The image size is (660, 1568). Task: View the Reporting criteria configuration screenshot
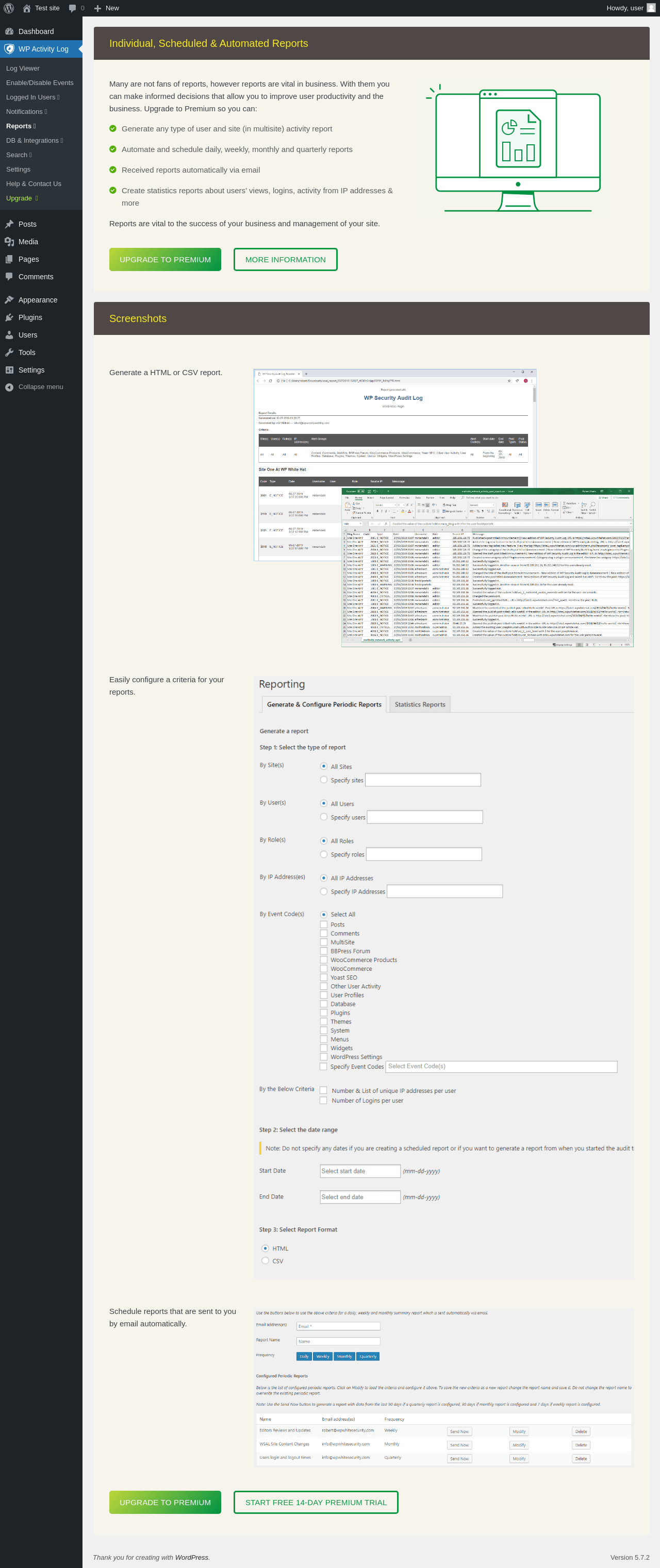443,977
